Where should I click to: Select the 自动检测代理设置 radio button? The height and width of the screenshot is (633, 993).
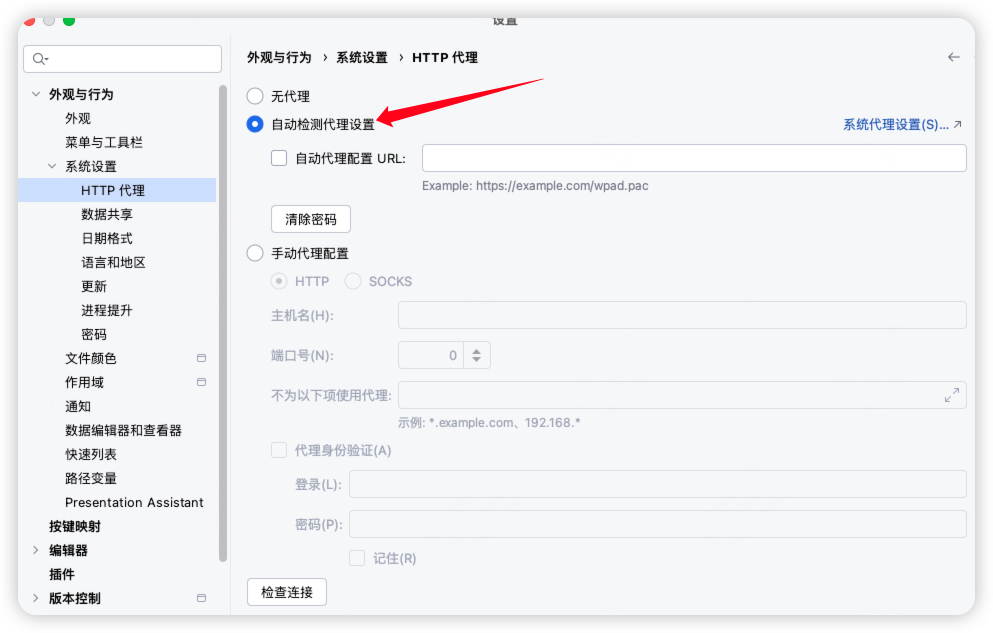[x=255, y=124]
